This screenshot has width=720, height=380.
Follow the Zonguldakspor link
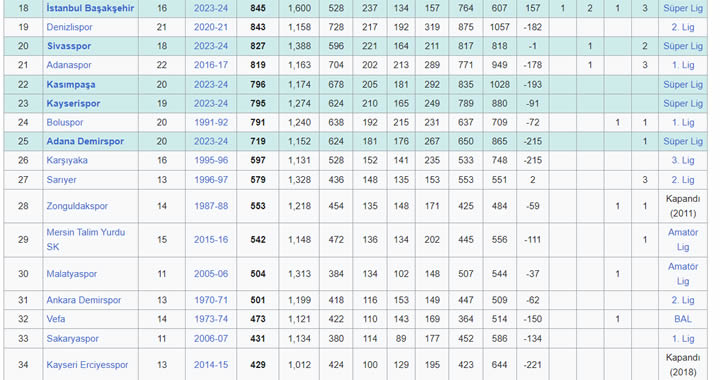(x=77, y=206)
